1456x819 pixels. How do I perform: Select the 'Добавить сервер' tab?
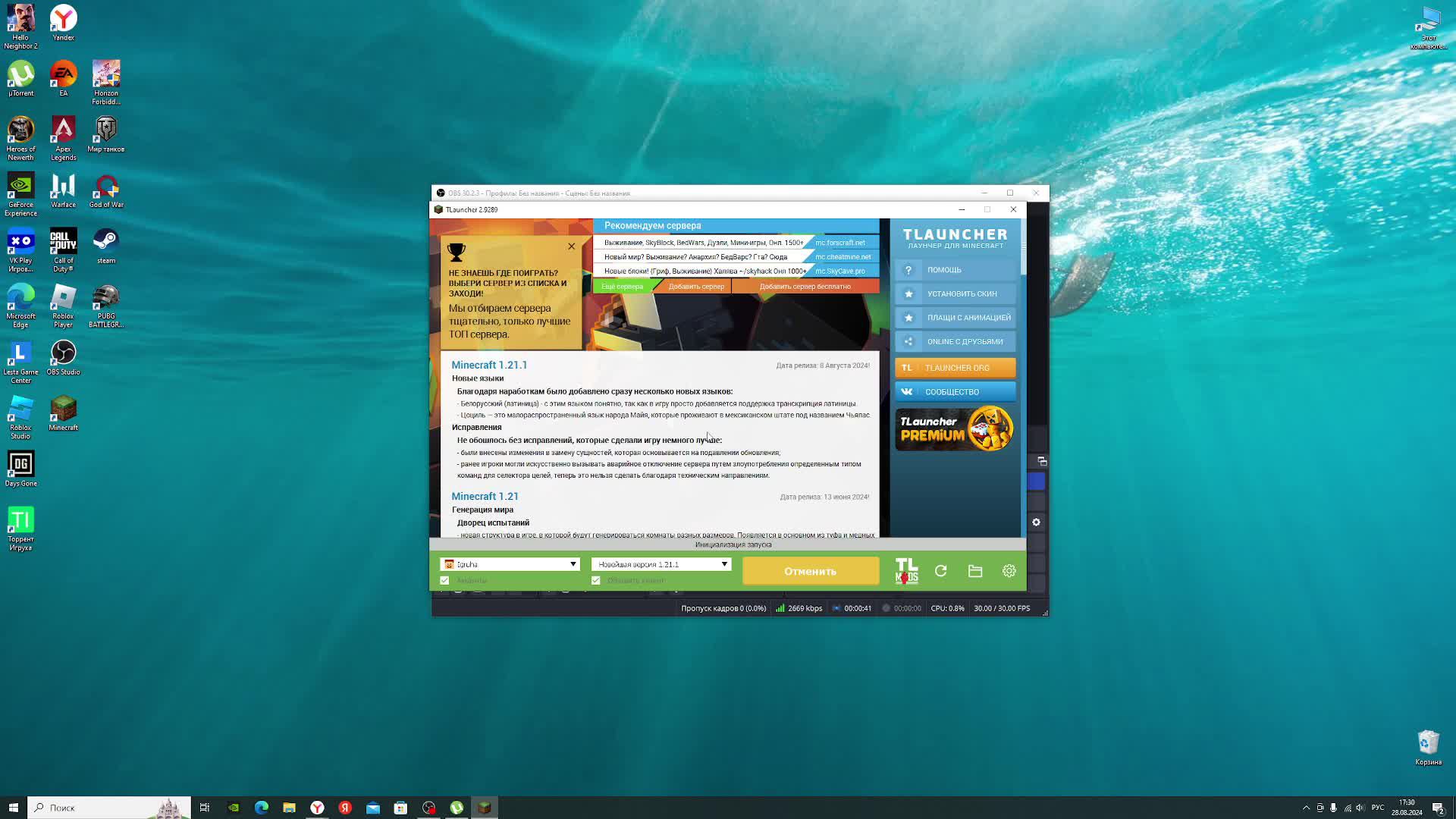(696, 287)
